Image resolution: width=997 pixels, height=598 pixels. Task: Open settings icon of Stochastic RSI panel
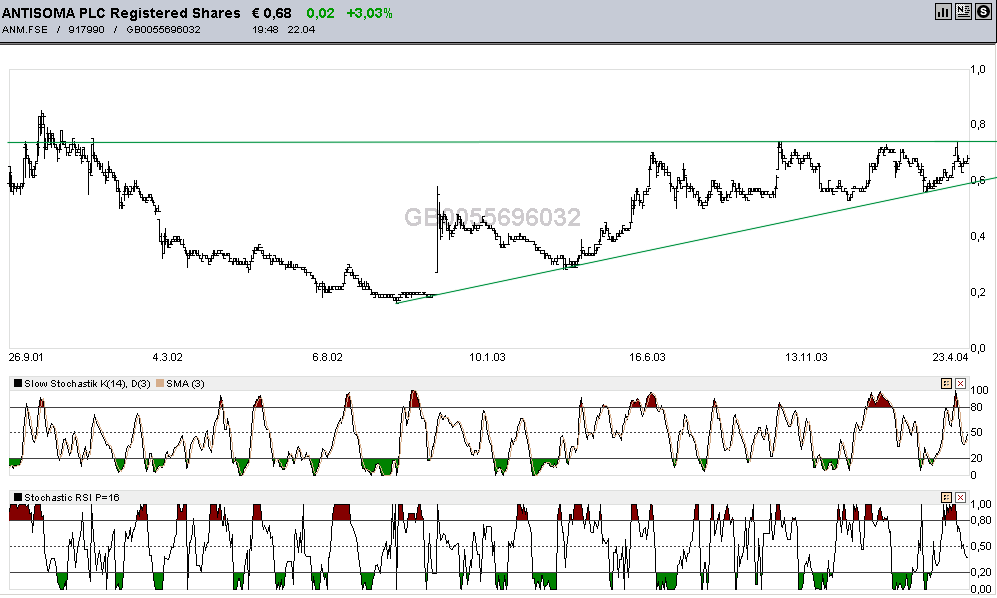click(x=946, y=497)
